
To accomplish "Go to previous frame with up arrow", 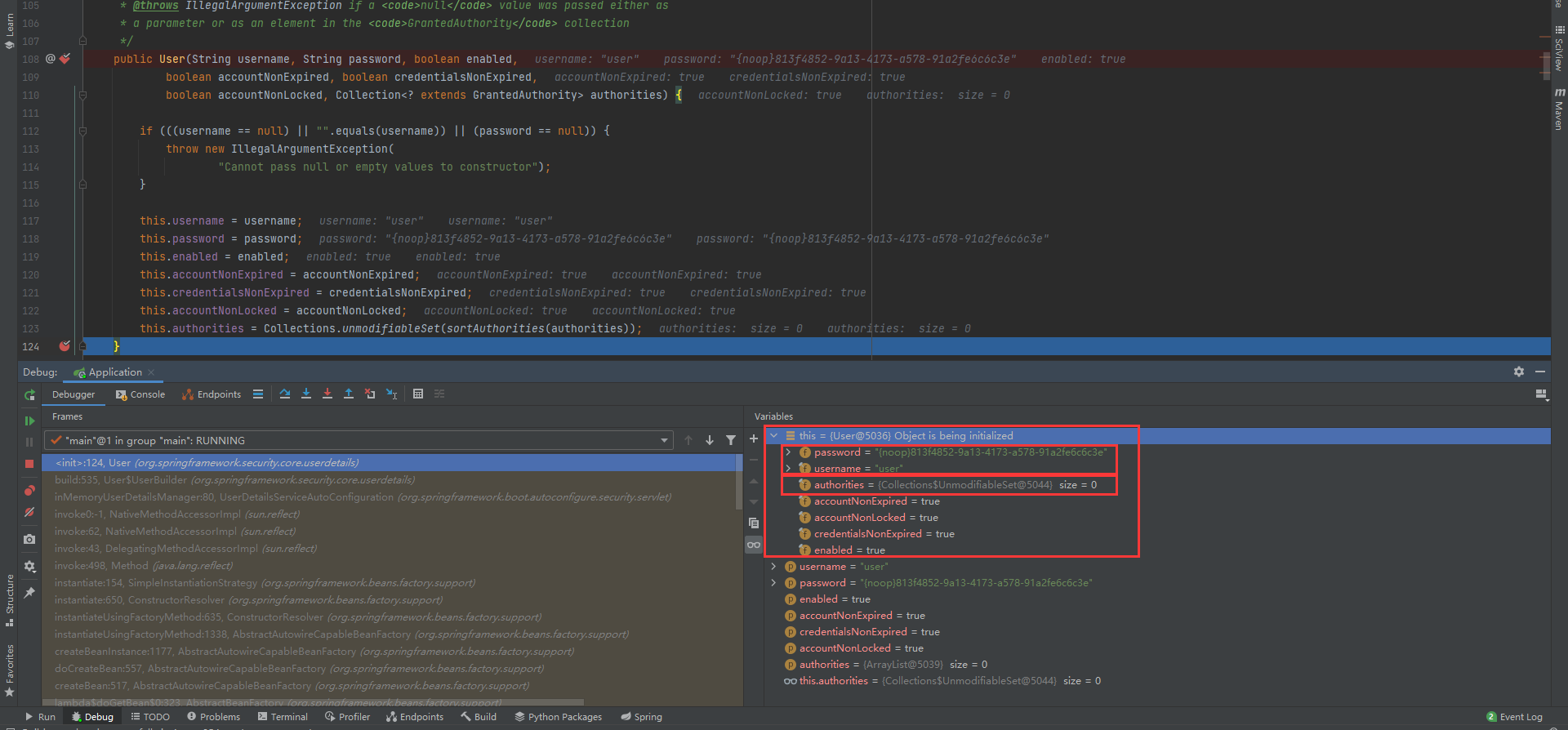I will (688, 440).
